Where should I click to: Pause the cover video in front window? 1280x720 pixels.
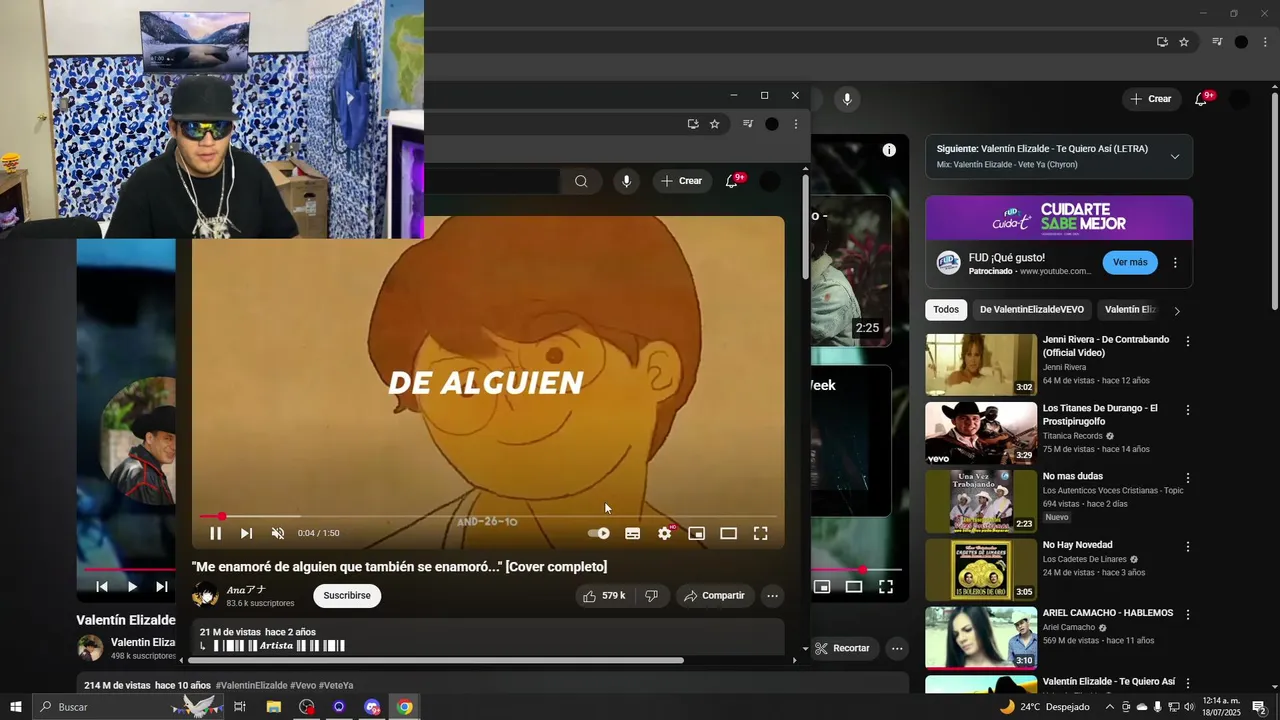[x=215, y=533]
